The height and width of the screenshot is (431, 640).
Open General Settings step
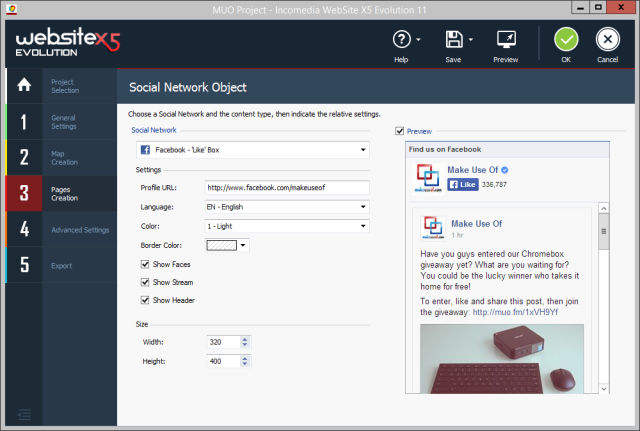[64, 122]
